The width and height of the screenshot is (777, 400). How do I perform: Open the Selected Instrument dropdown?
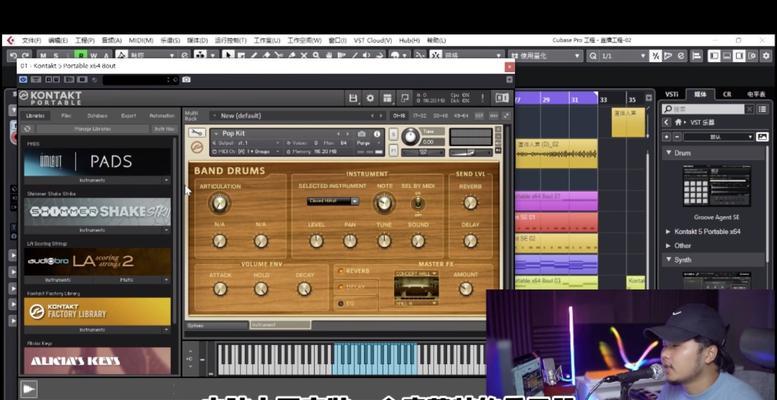tap(333, 201)
